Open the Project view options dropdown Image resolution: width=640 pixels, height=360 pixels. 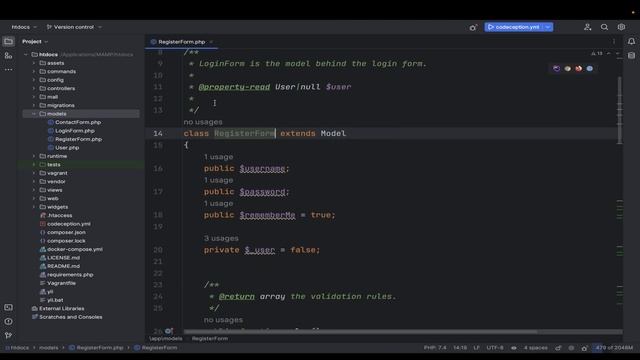click(35, 41)
